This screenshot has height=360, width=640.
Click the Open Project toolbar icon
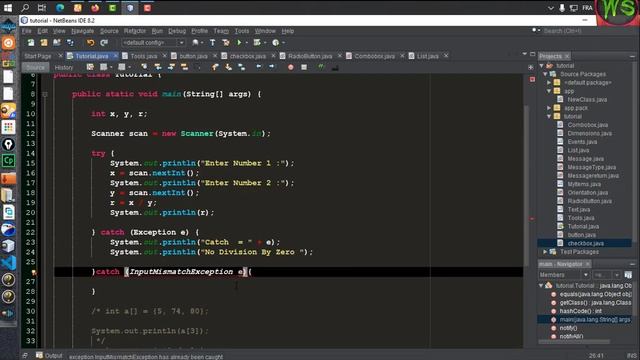[x=57, y=42]
